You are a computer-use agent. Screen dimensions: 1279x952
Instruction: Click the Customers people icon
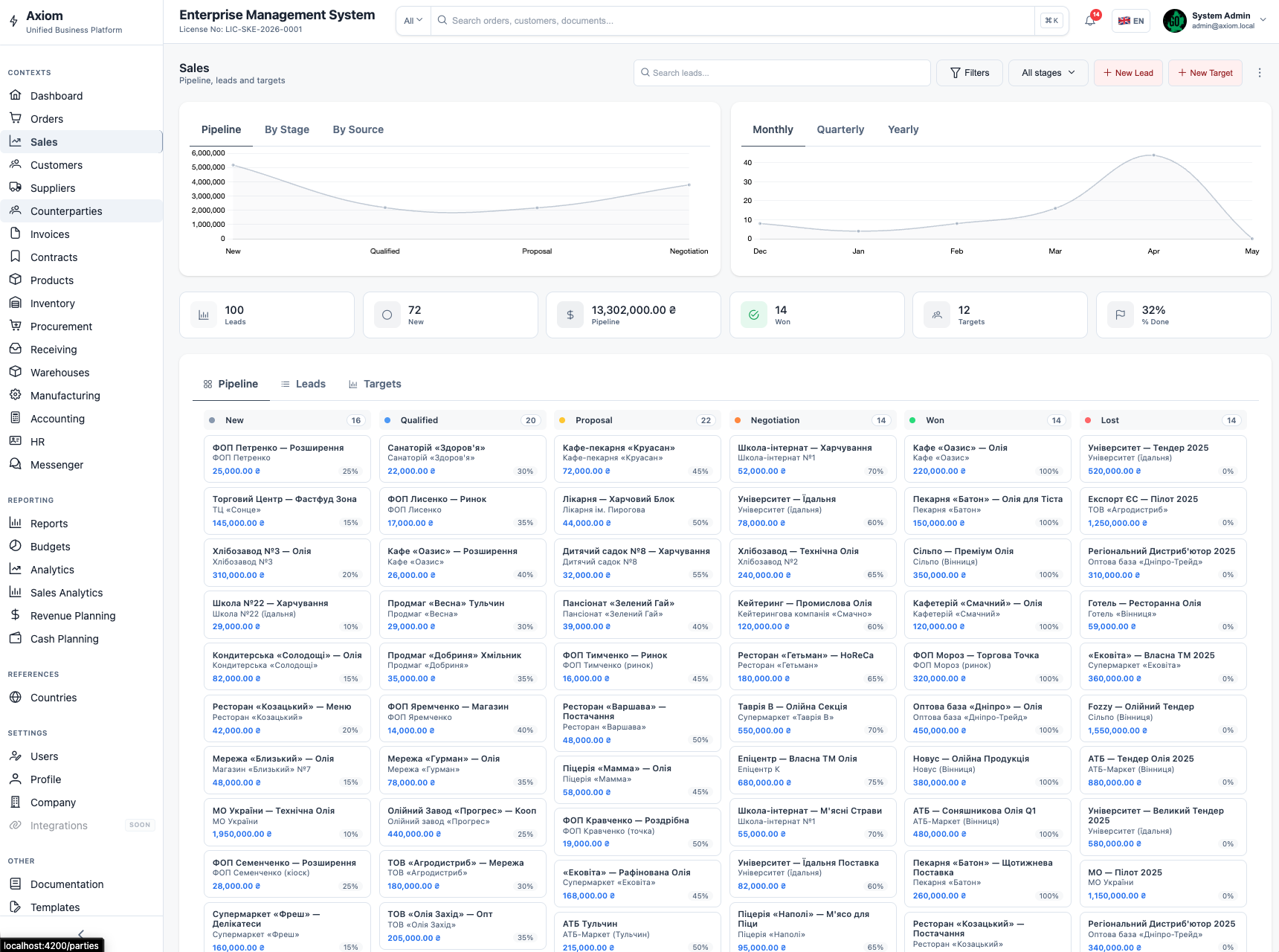coord(15,164)
